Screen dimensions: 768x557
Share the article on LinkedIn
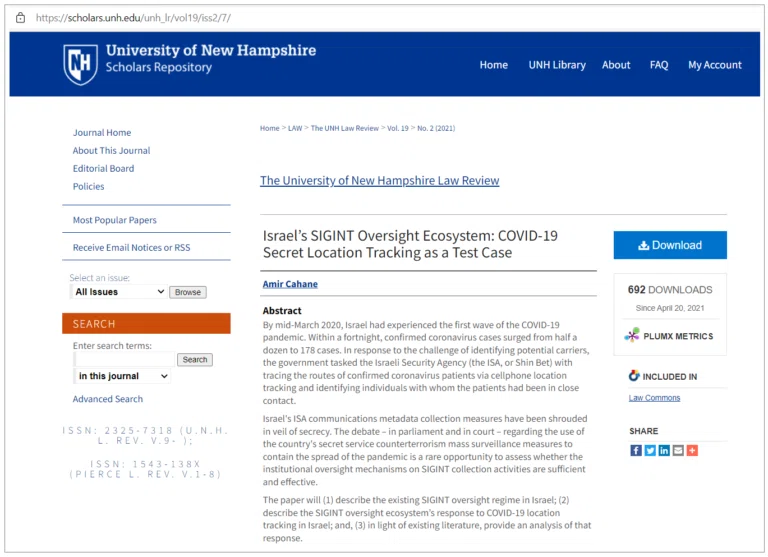pyautogui.click(x=664, y=450)
